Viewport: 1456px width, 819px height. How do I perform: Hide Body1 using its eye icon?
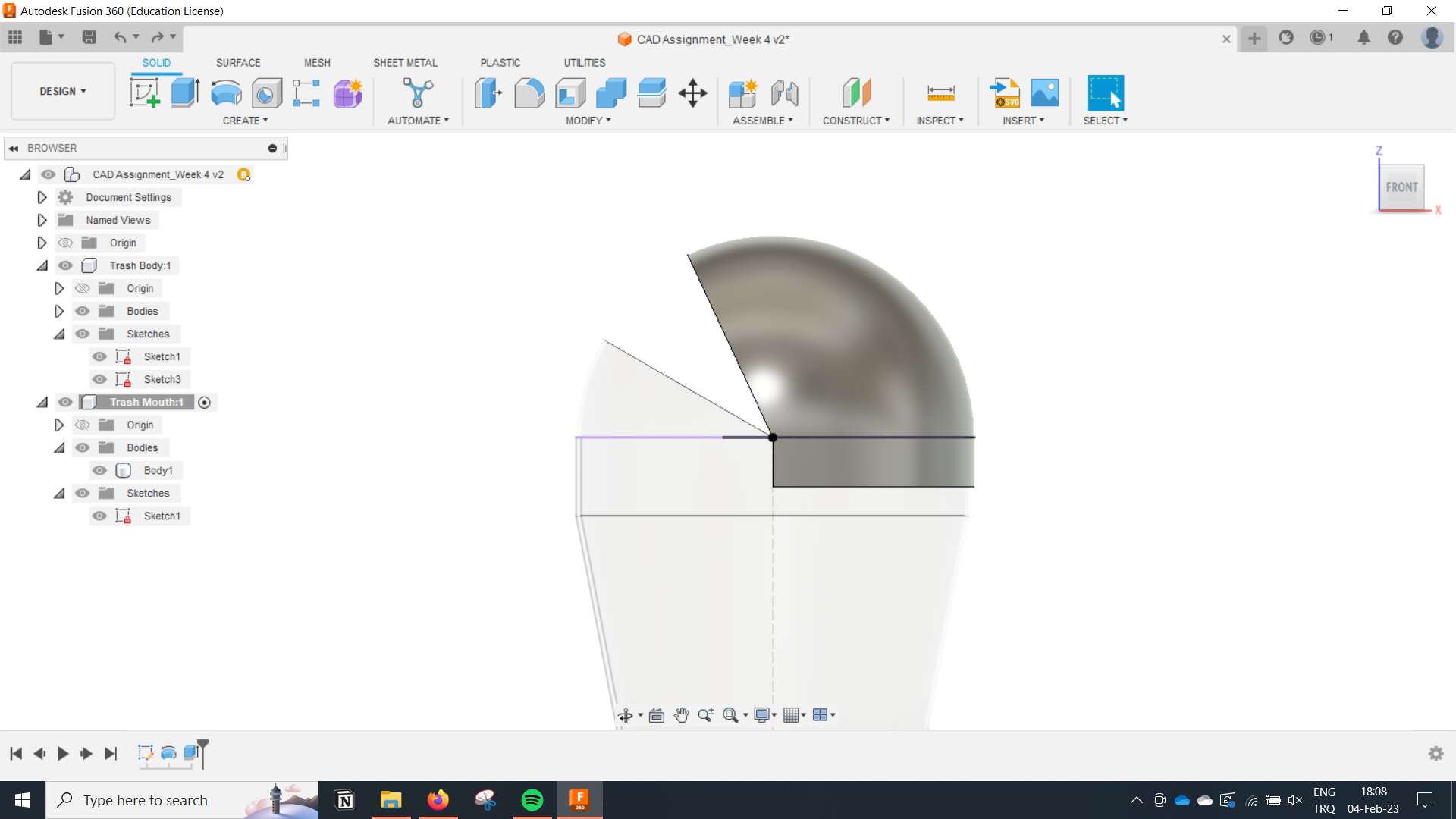click(x=99, y=470)
